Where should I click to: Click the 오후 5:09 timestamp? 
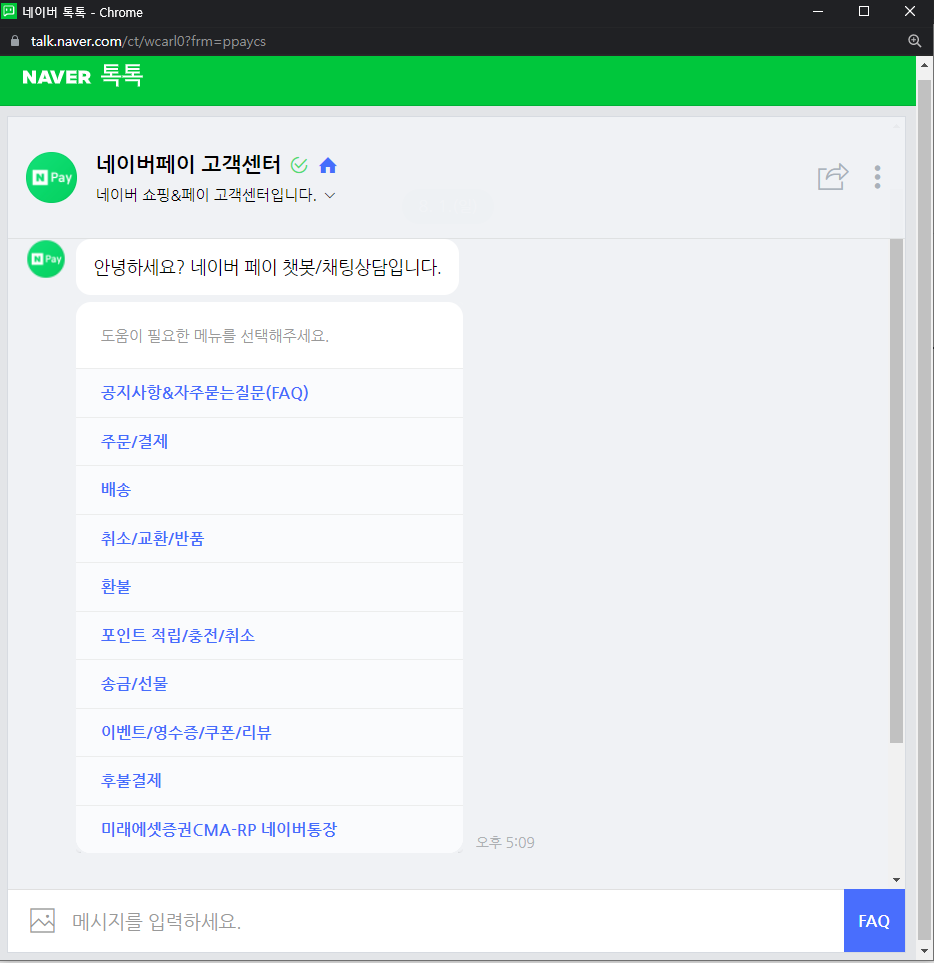(x=505, y=843)
